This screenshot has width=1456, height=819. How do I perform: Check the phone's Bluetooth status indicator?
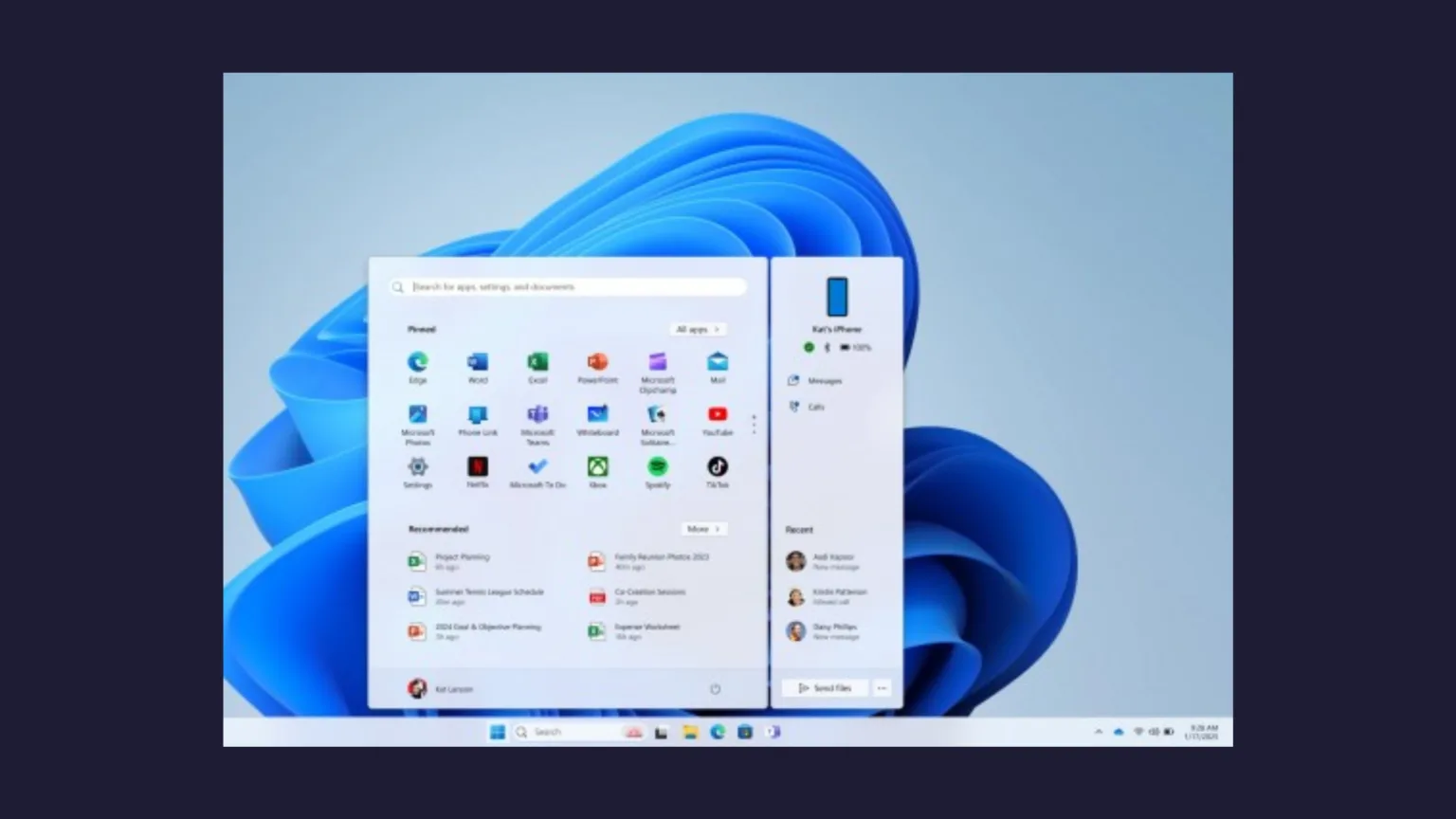[x=826, y=347]
